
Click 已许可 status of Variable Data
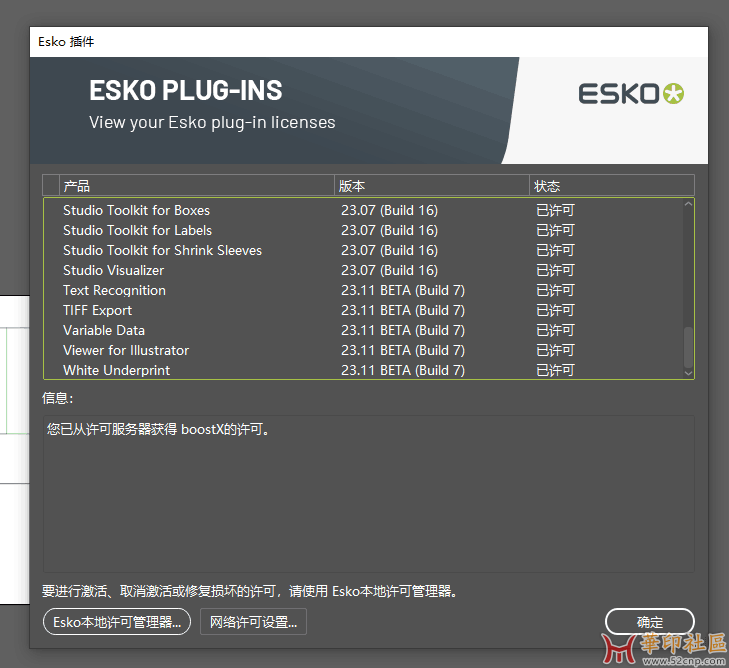click(555, 330)
